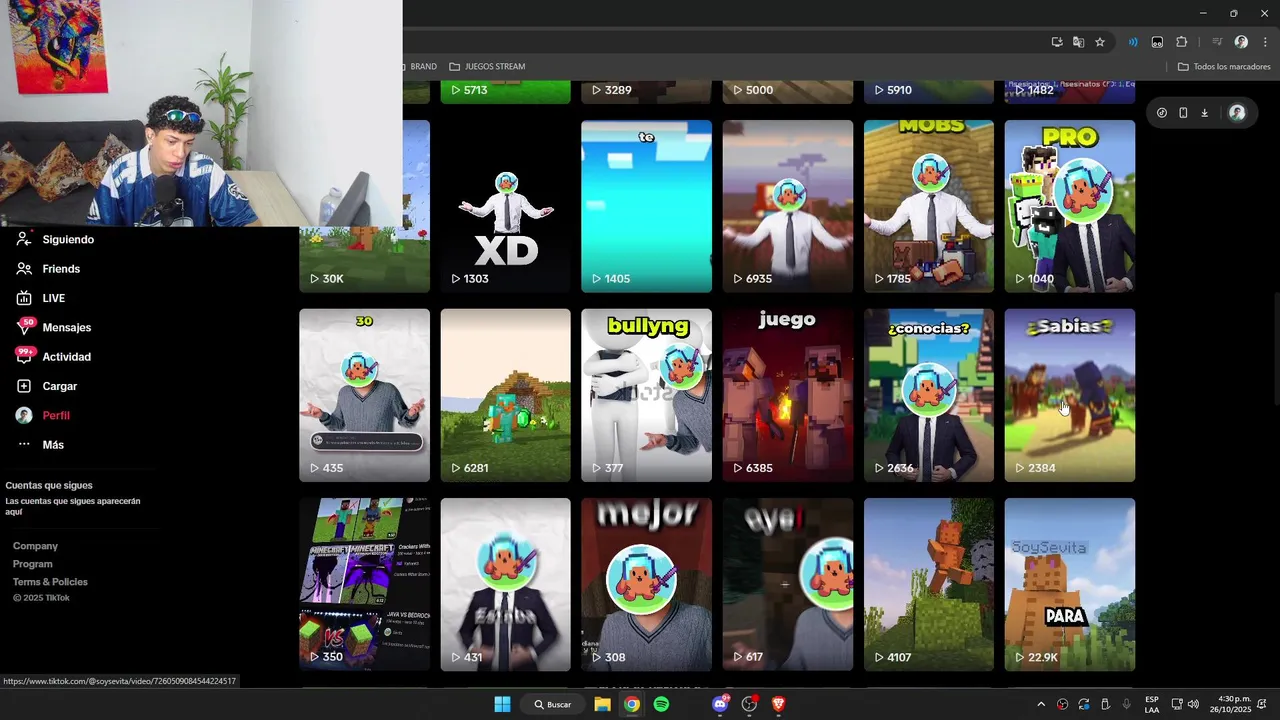The image size is (1280, 720).
Task: Open the Terms & Policies footer link
Action: coord(50,582)
